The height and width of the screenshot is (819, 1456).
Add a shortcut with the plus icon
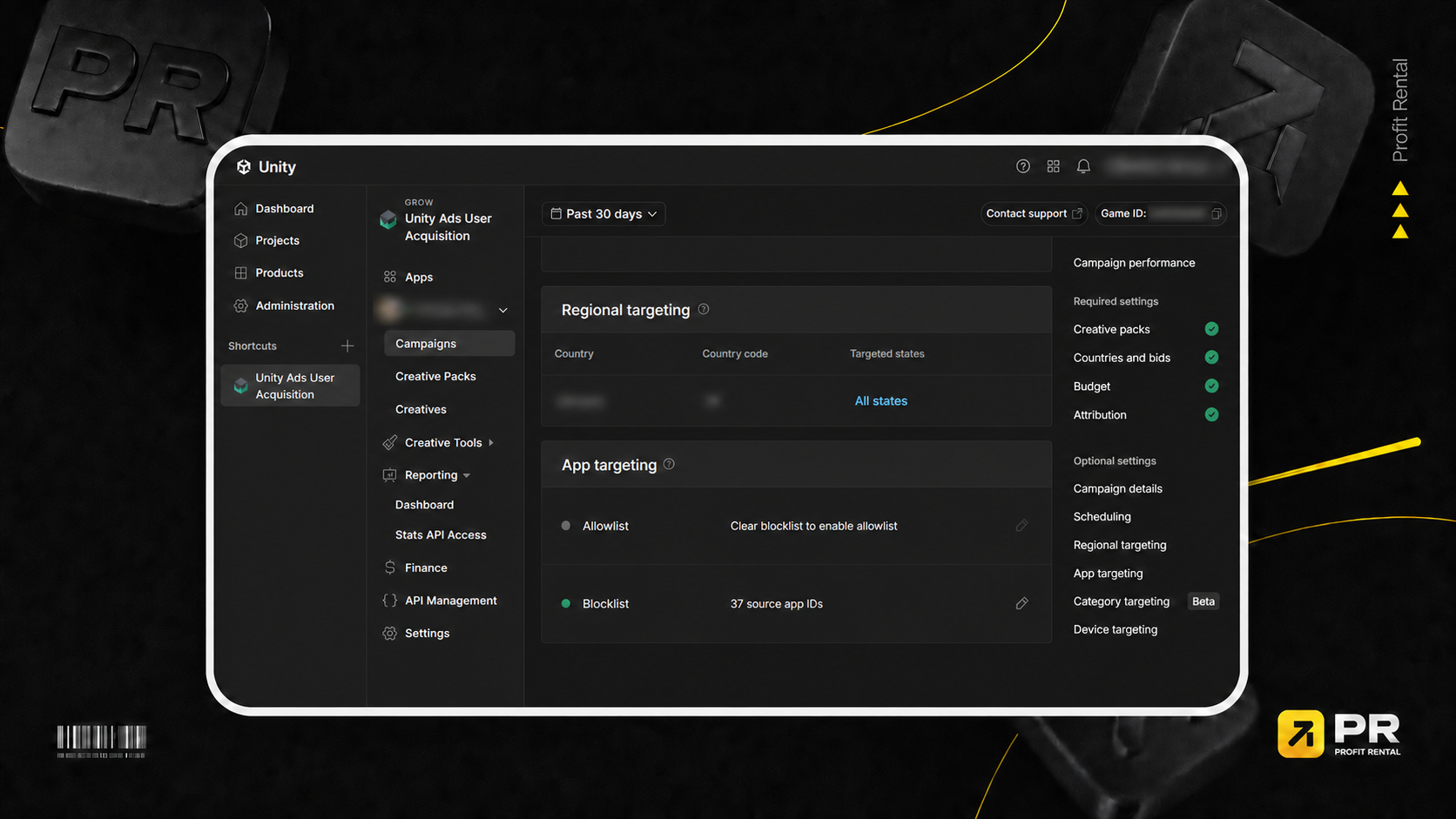(x=347, y=346)
